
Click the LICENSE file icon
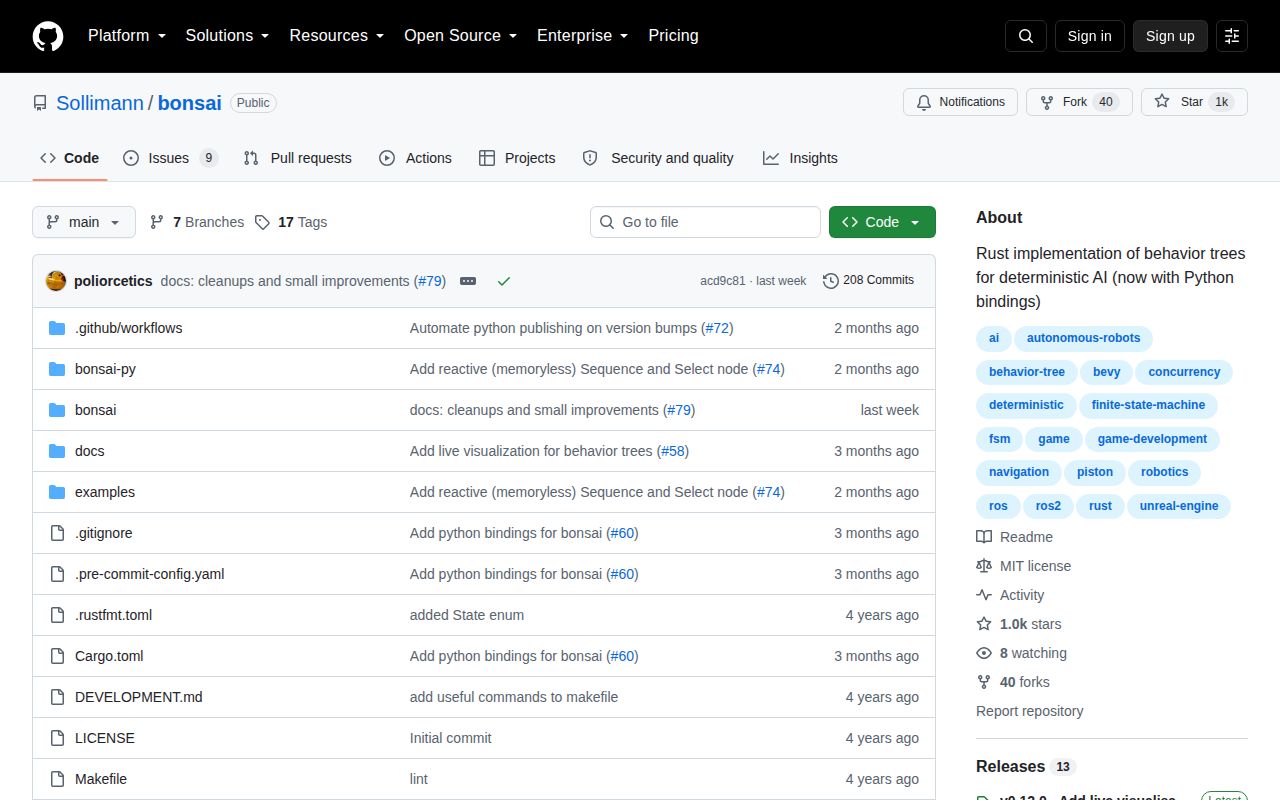57,738
